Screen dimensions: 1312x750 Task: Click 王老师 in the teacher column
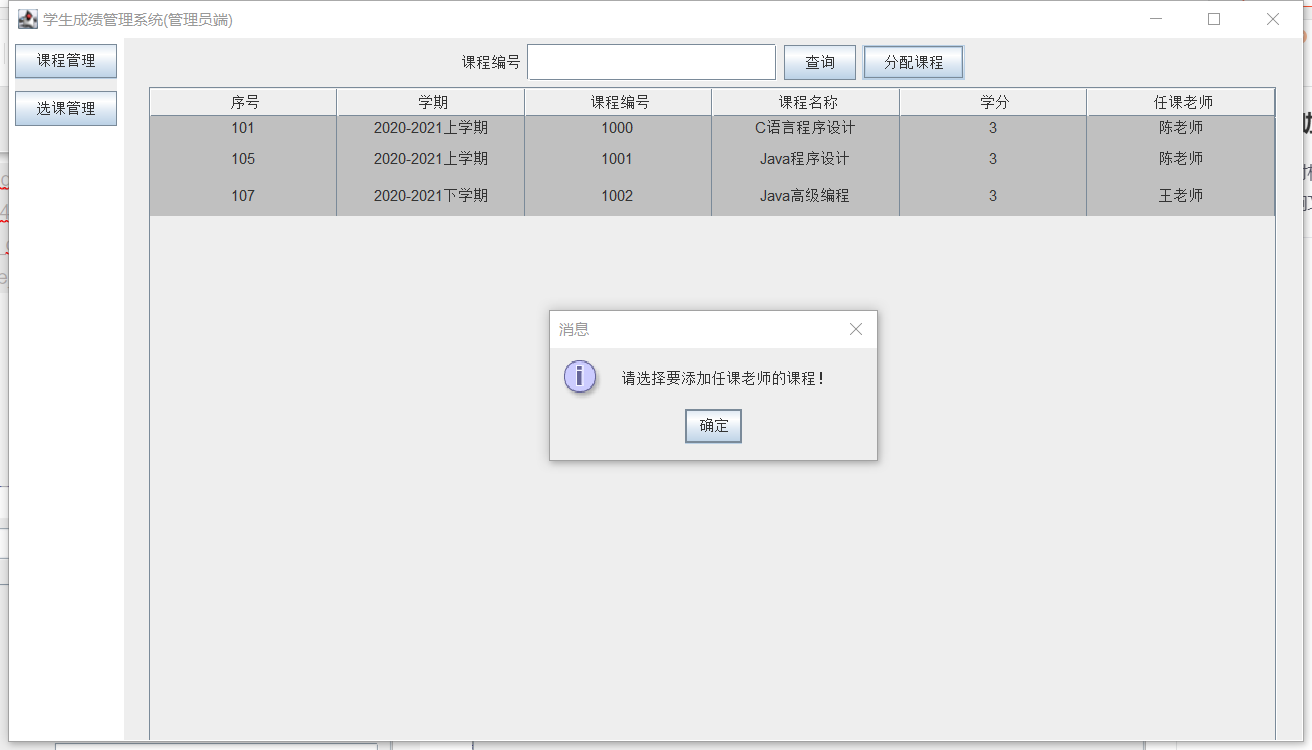(x=1181, y=196)
